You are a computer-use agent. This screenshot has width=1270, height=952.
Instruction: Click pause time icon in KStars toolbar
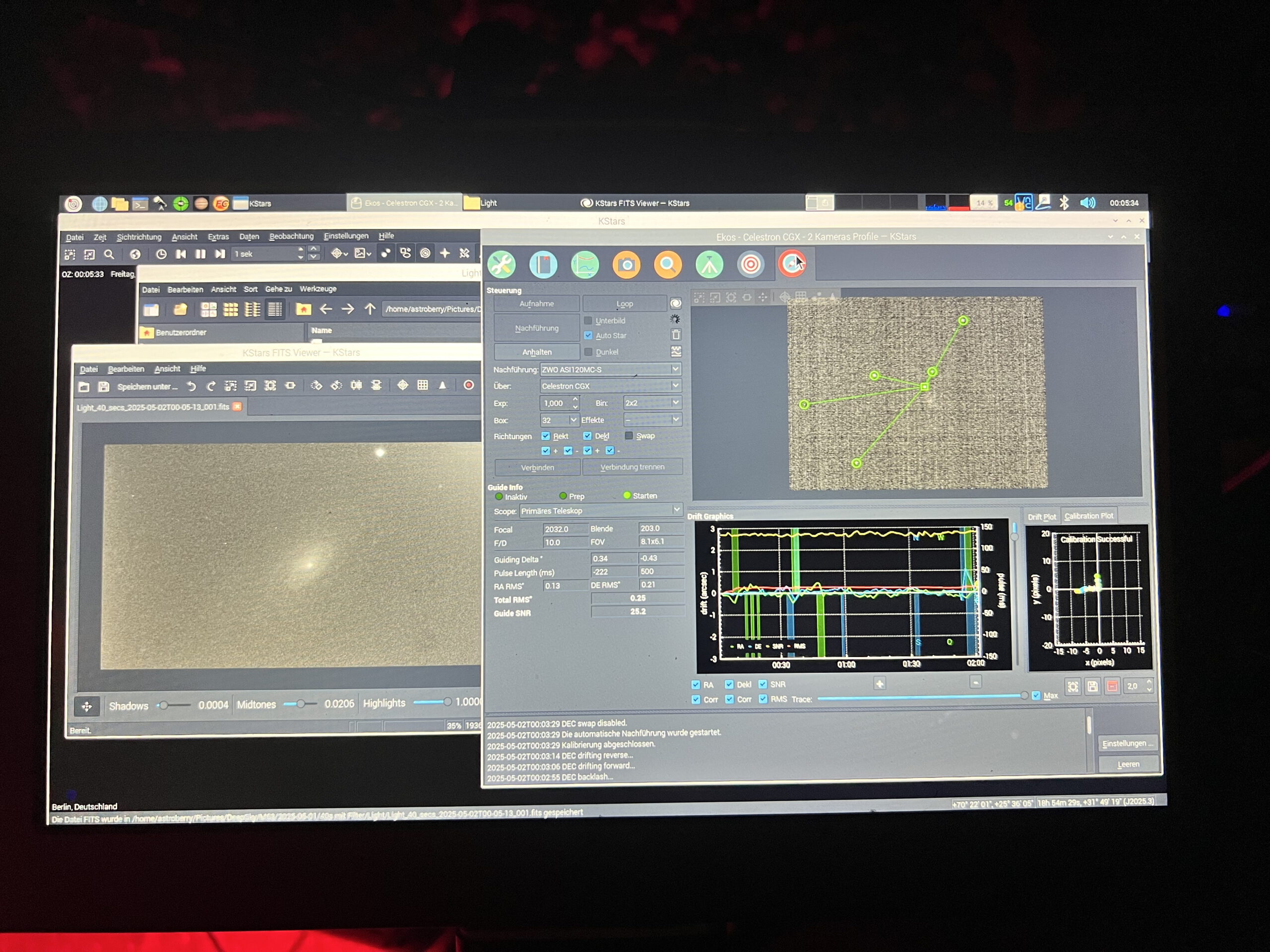tap(200, 254)
